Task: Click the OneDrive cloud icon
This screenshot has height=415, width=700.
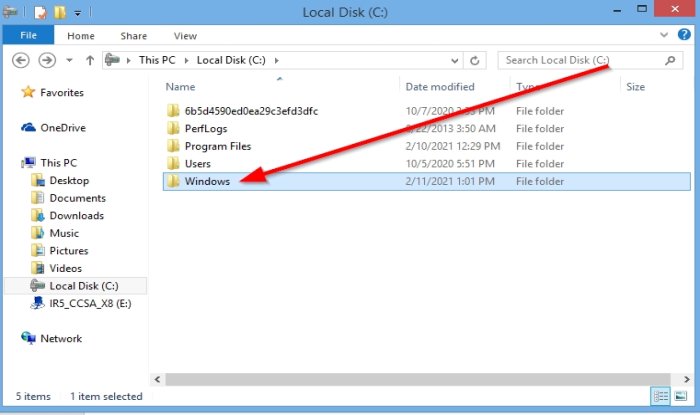Action: pos(28,128)
